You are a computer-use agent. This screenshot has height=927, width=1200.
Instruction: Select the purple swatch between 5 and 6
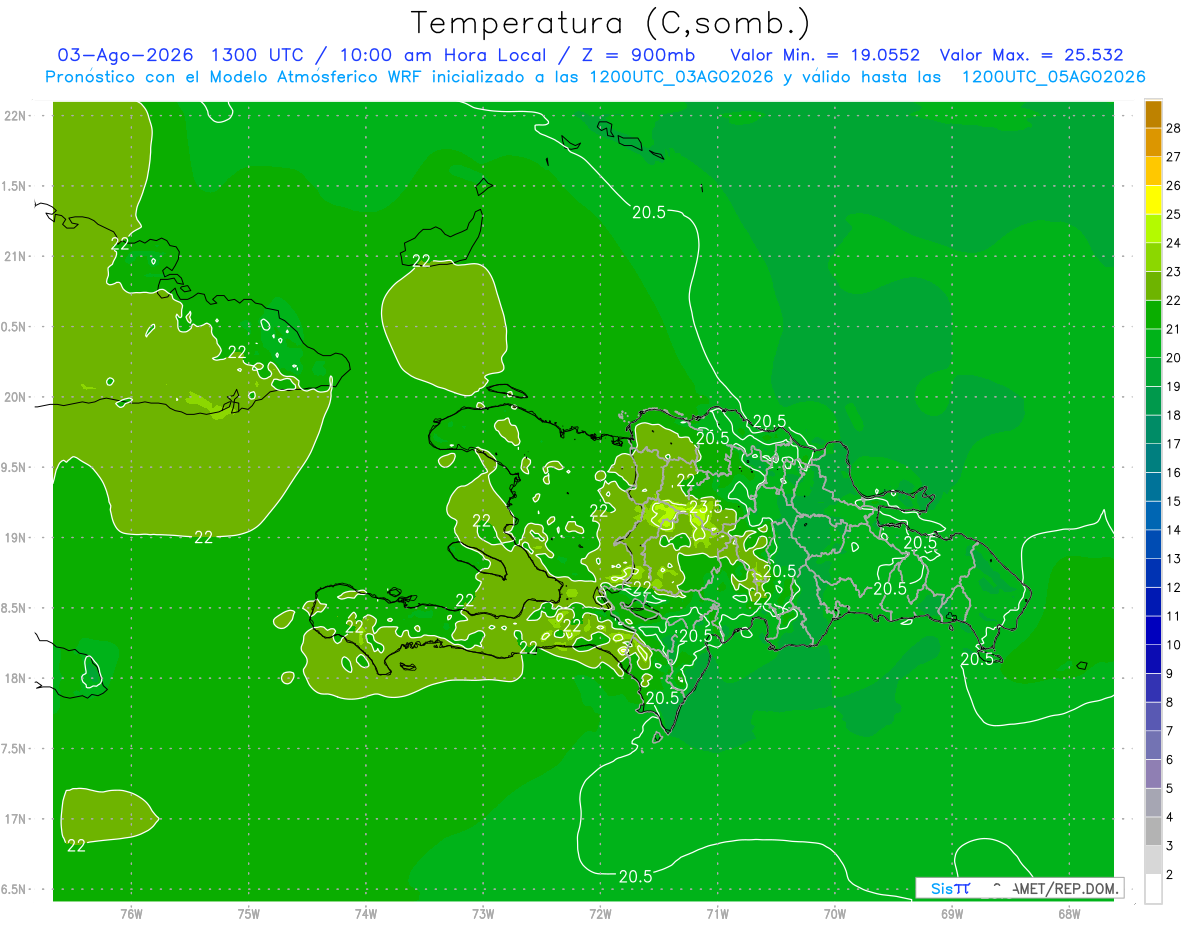click(1153, 774)
